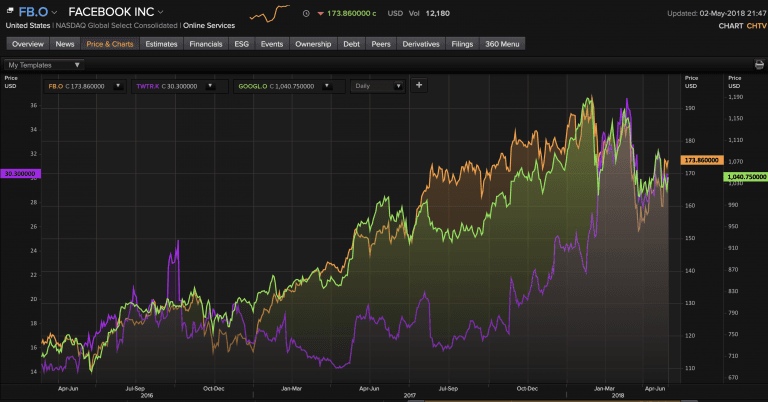
Task: Open the 360 Menu tab
Action: (x=502, y=44)
